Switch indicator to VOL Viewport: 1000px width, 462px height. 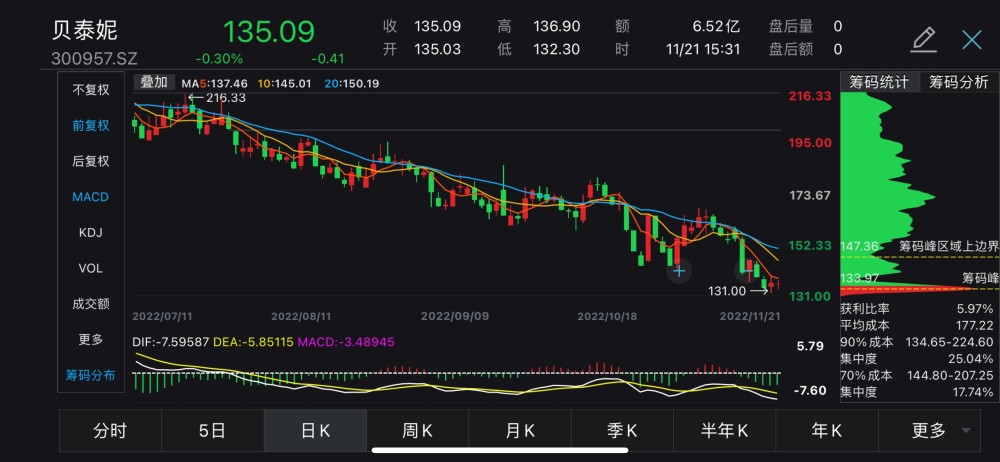tap(90, 268)
